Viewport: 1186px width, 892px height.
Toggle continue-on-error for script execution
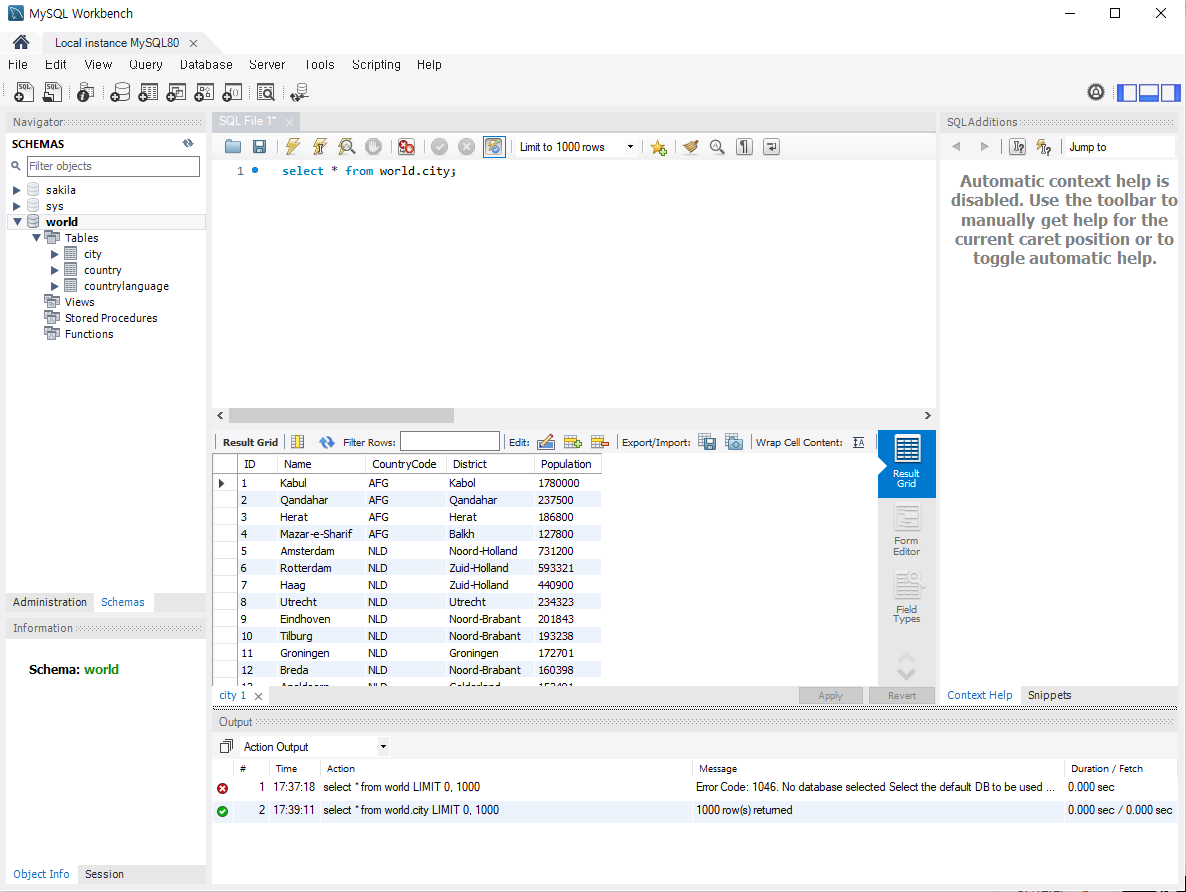[x=406, y=147]
